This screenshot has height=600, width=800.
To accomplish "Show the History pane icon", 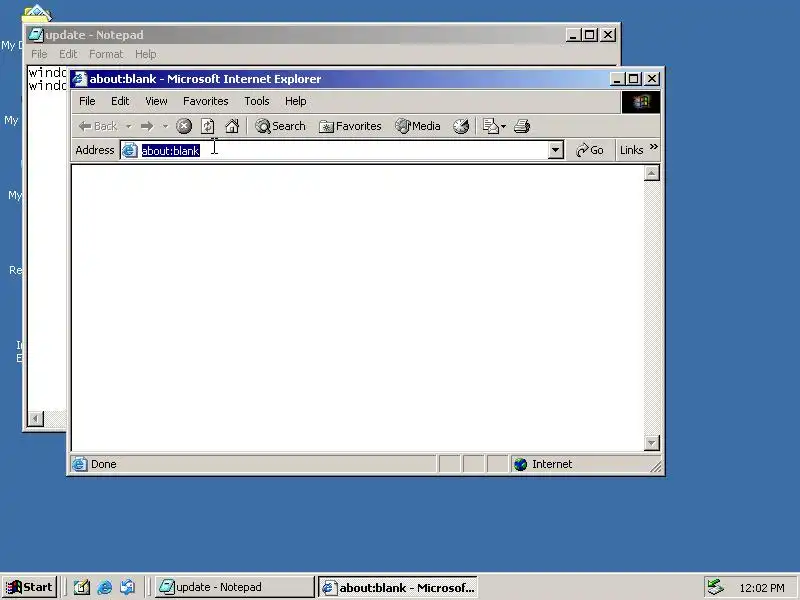I will pyautogui.click(x=461, y=126).
